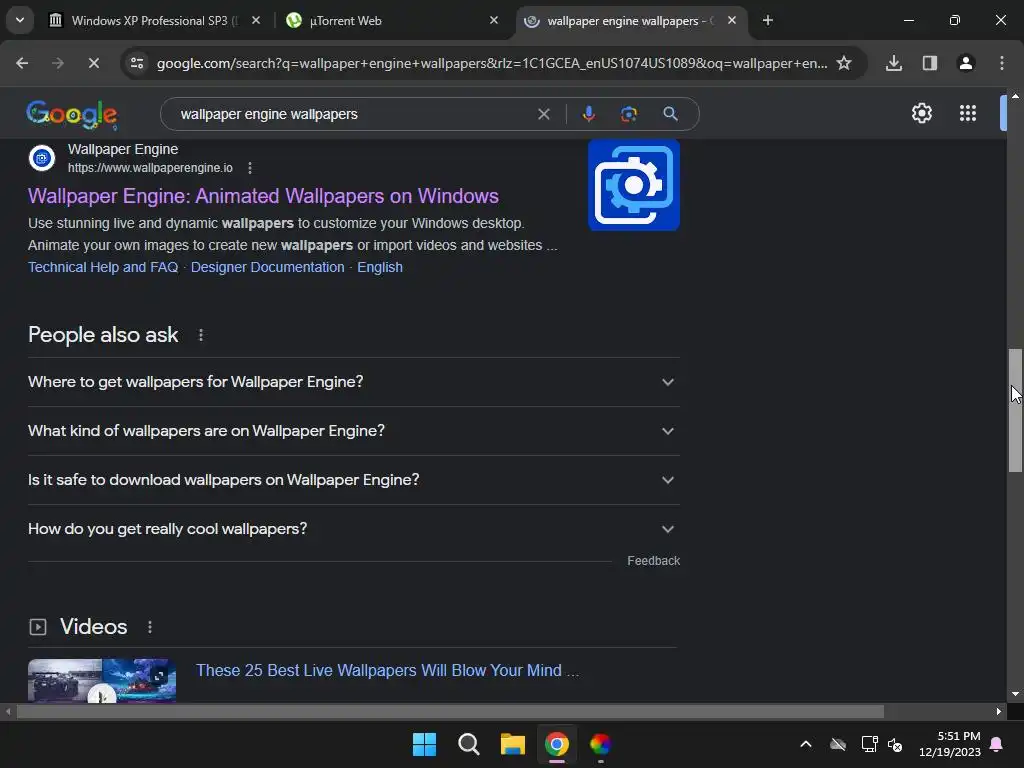Open the English sitelink
1024x768 pixels.
click(x=380, y=267)
